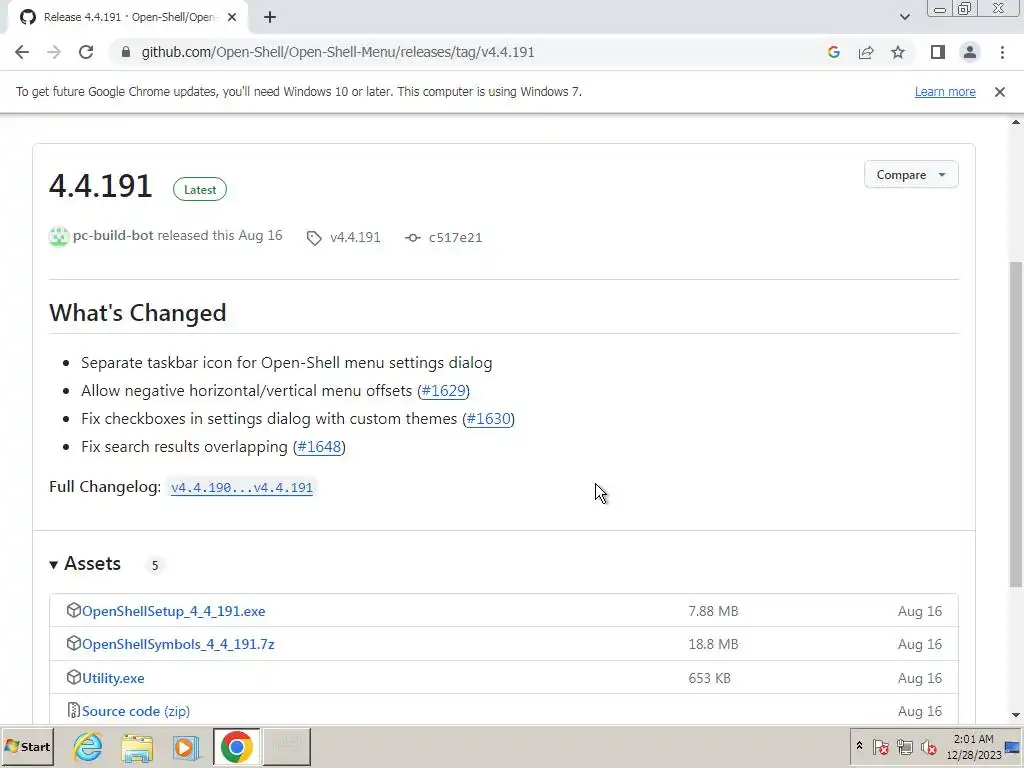Open changelog v4.4.190...v4.4.191

pyautogui.click(x=242, y=487)
